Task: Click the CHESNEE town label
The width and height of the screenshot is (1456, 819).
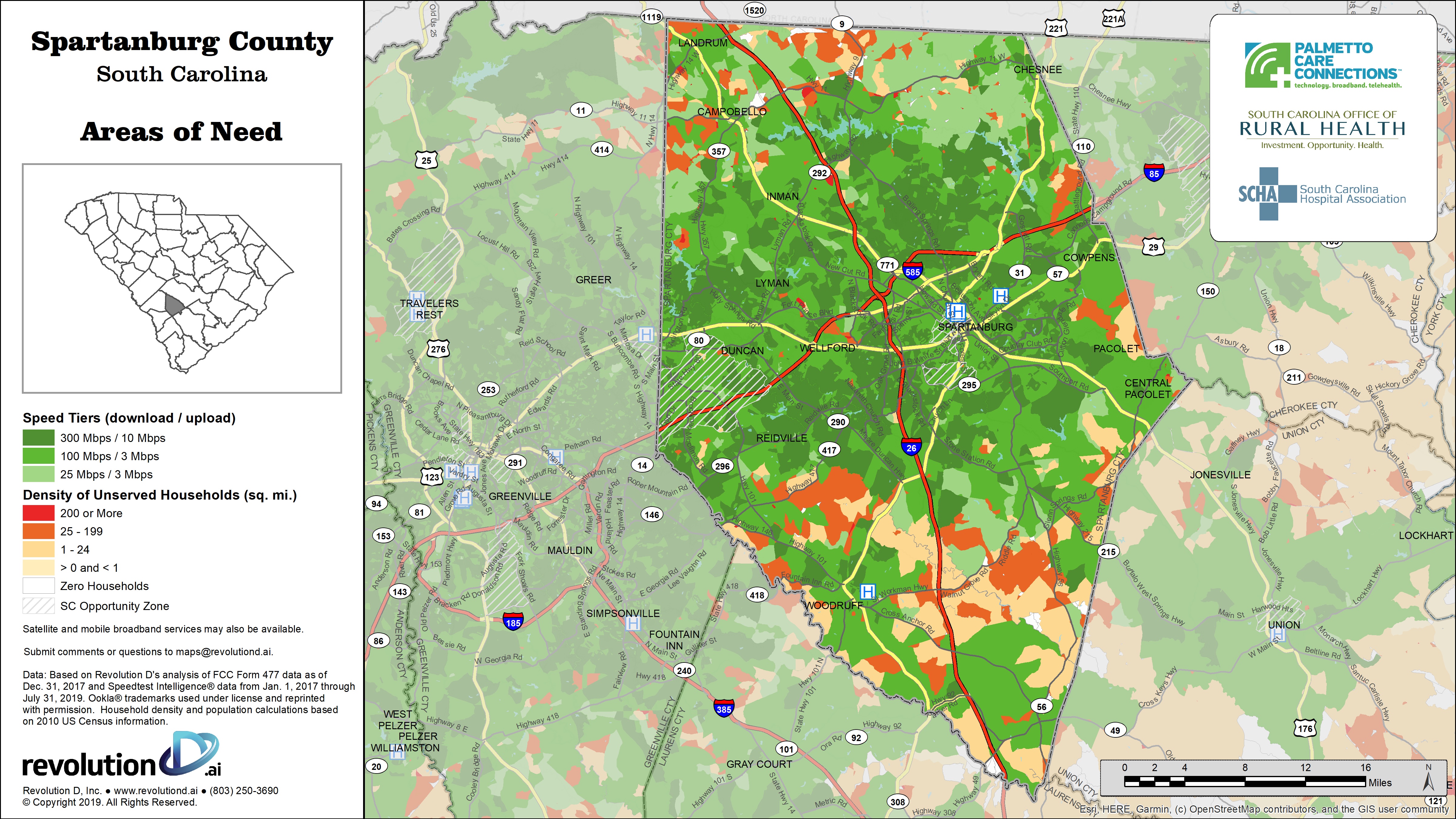Action: (x=1037, y=69)
